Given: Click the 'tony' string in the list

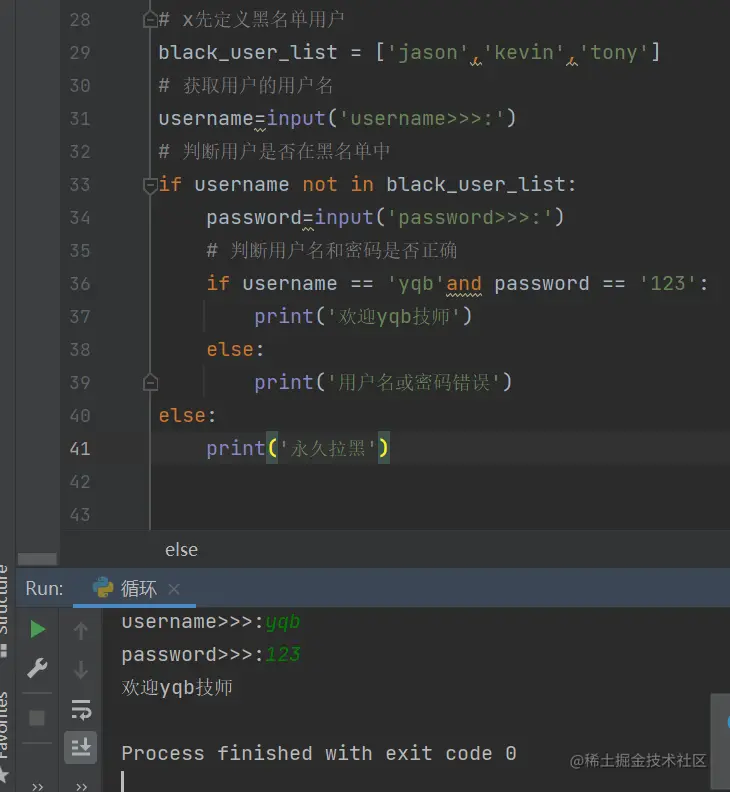Looking at the screenshot, I should point(613,53).
